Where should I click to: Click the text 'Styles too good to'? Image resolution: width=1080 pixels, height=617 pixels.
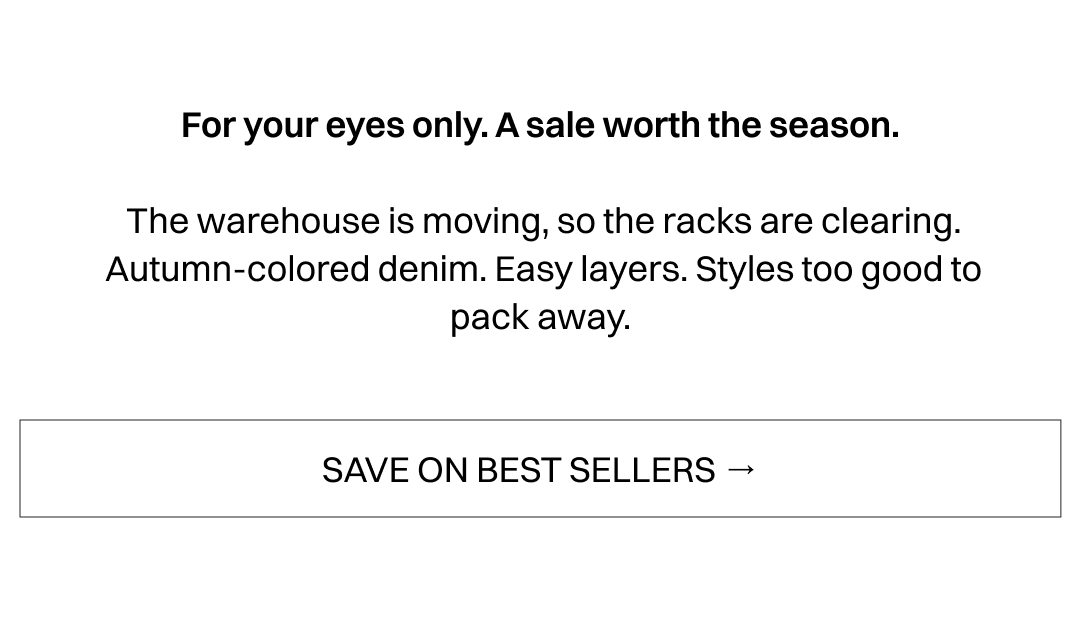click(838, 269)
